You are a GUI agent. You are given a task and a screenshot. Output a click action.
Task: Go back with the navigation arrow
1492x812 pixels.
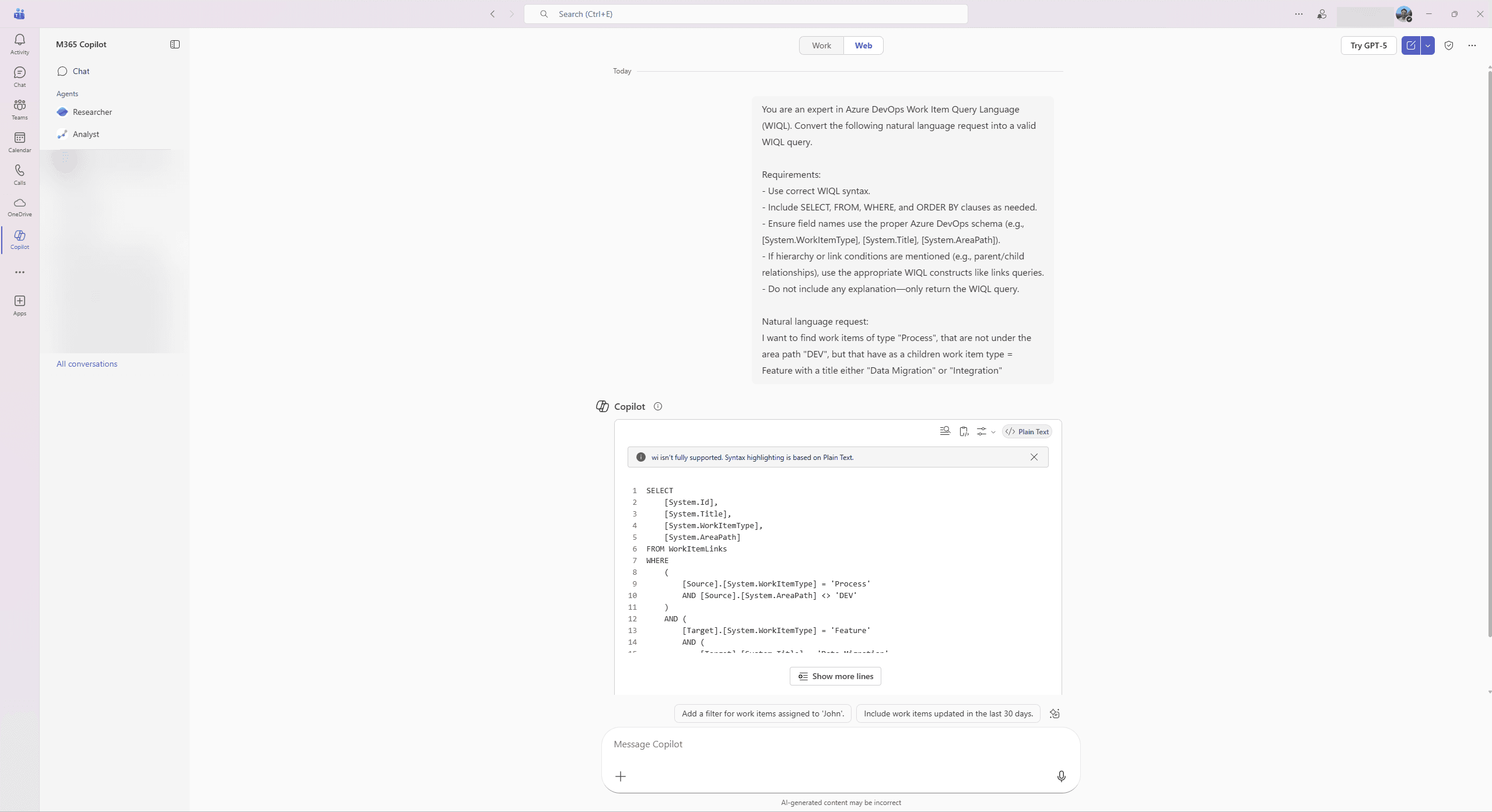[x=492, y=14]
